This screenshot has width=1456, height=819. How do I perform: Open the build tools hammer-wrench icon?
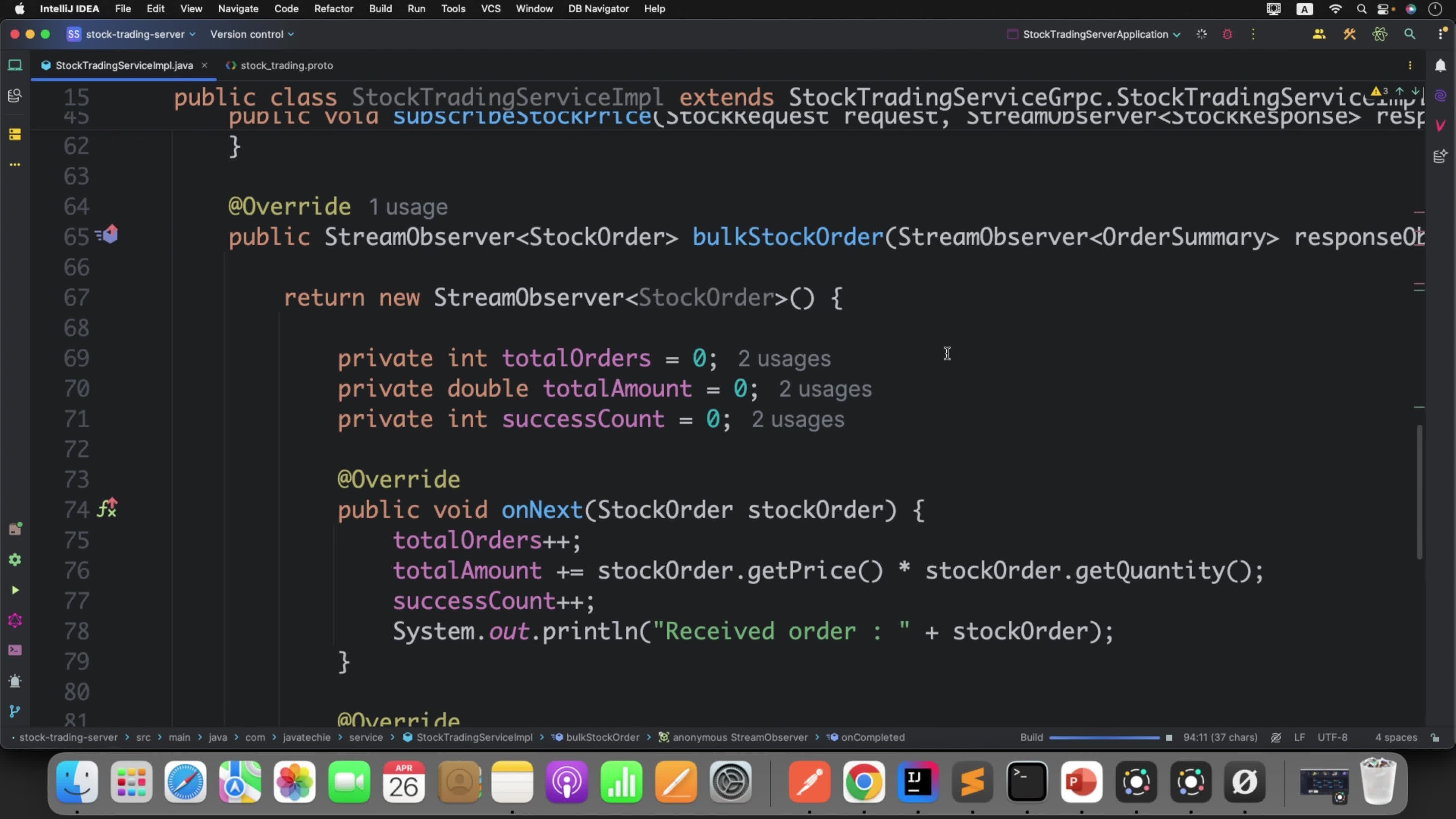pos(1349,35)
